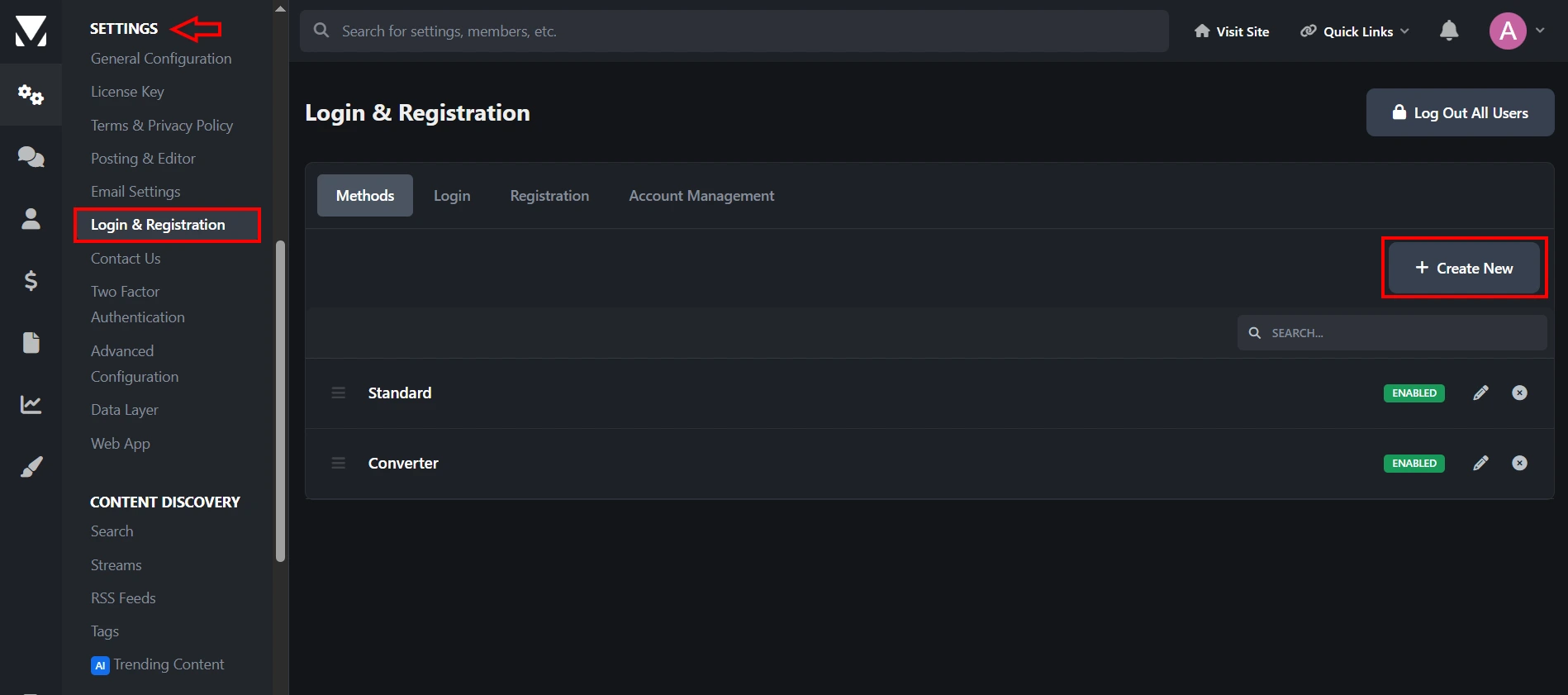Screen dimensions: 1568x695
Task: Click the user avatar letter A
Action: pyautogui.click(x=1508, y=31)
